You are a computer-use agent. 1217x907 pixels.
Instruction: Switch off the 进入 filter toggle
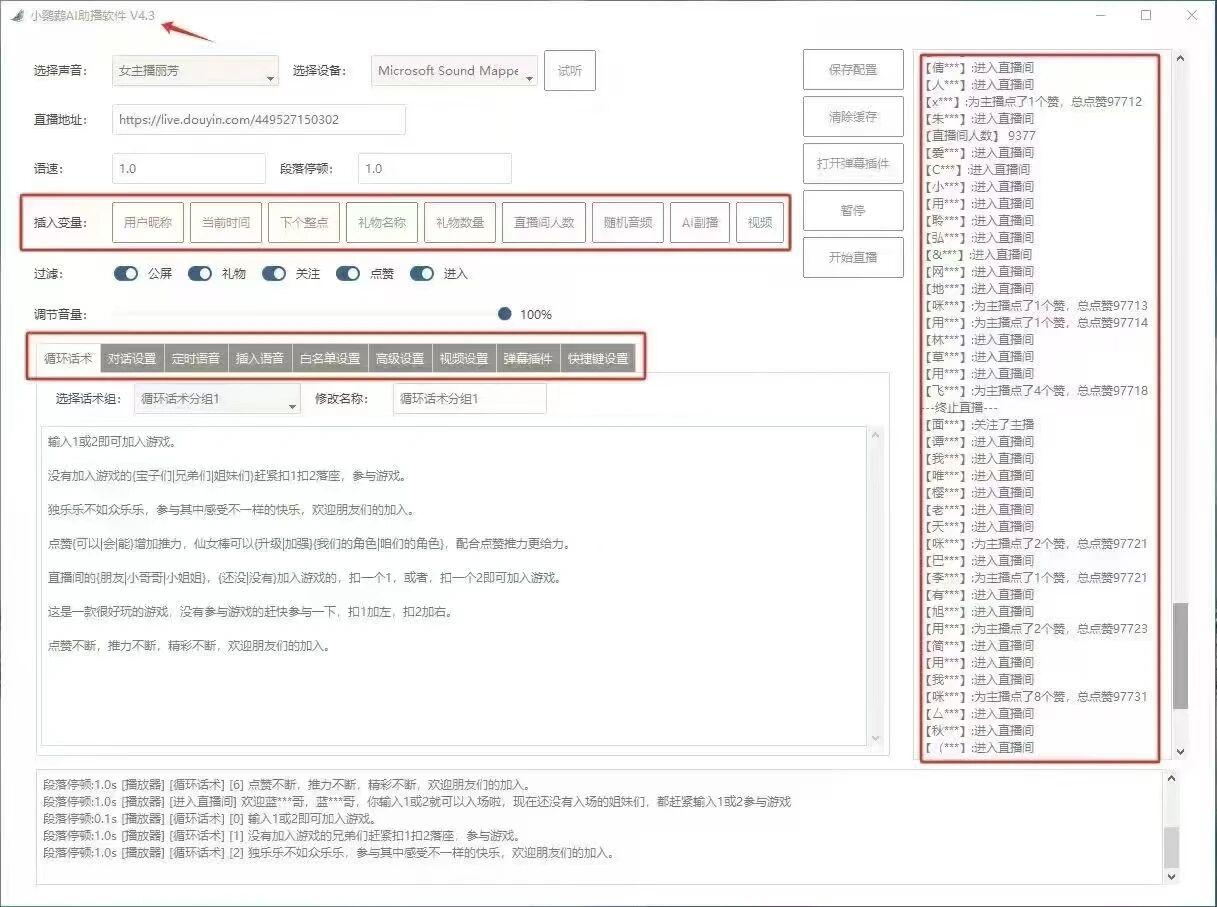click(422, 274)
